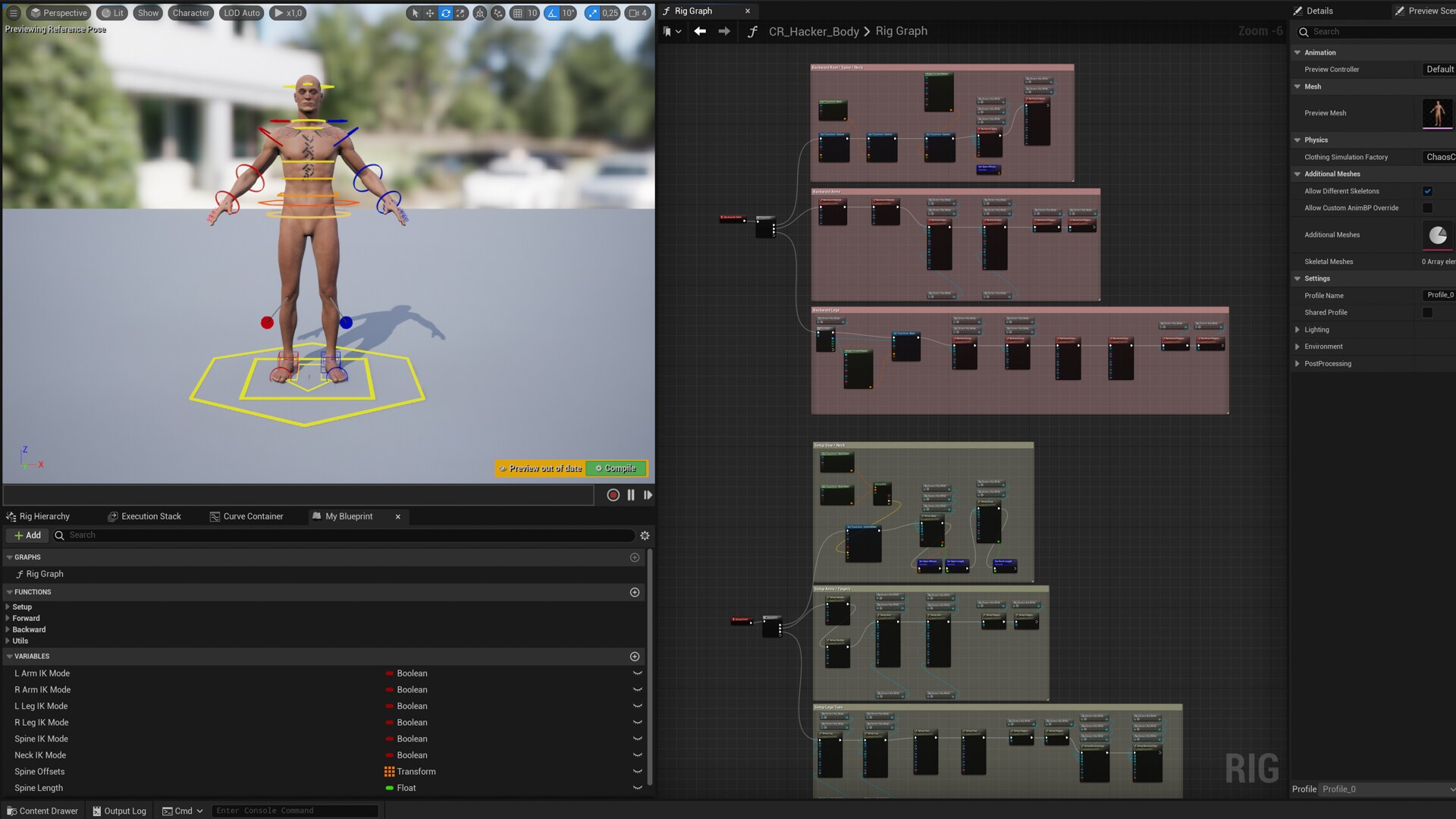Add a new function with plus icon
Screen dimensions: 1456x819
click(635, 592)
